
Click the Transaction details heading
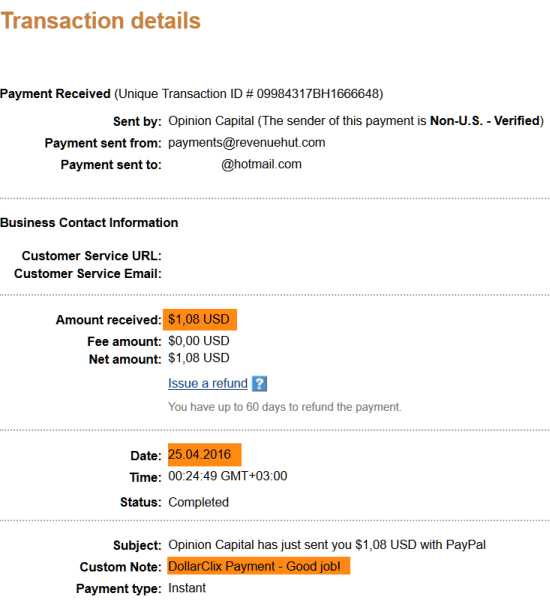click(100, 21)
